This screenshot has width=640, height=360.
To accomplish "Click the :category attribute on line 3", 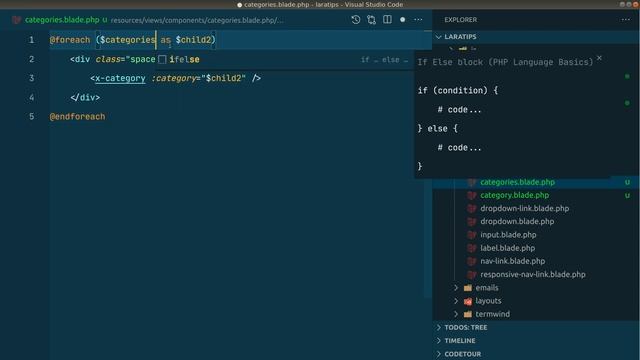I will (174, 78).
